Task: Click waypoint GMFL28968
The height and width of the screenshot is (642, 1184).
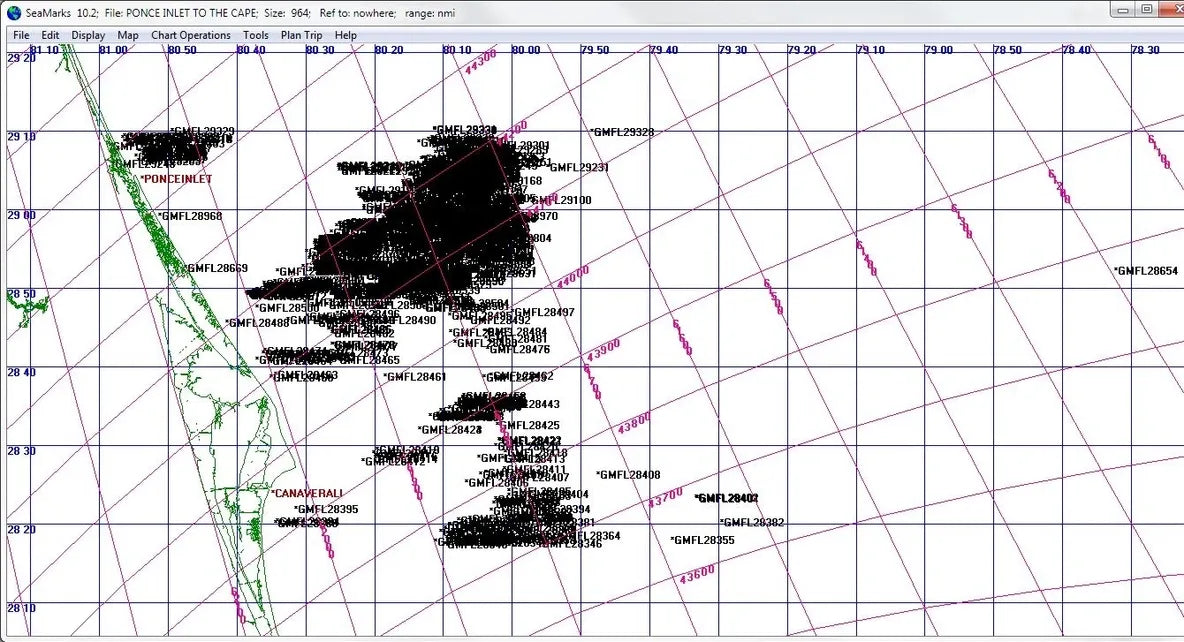Action: point(190,216)
